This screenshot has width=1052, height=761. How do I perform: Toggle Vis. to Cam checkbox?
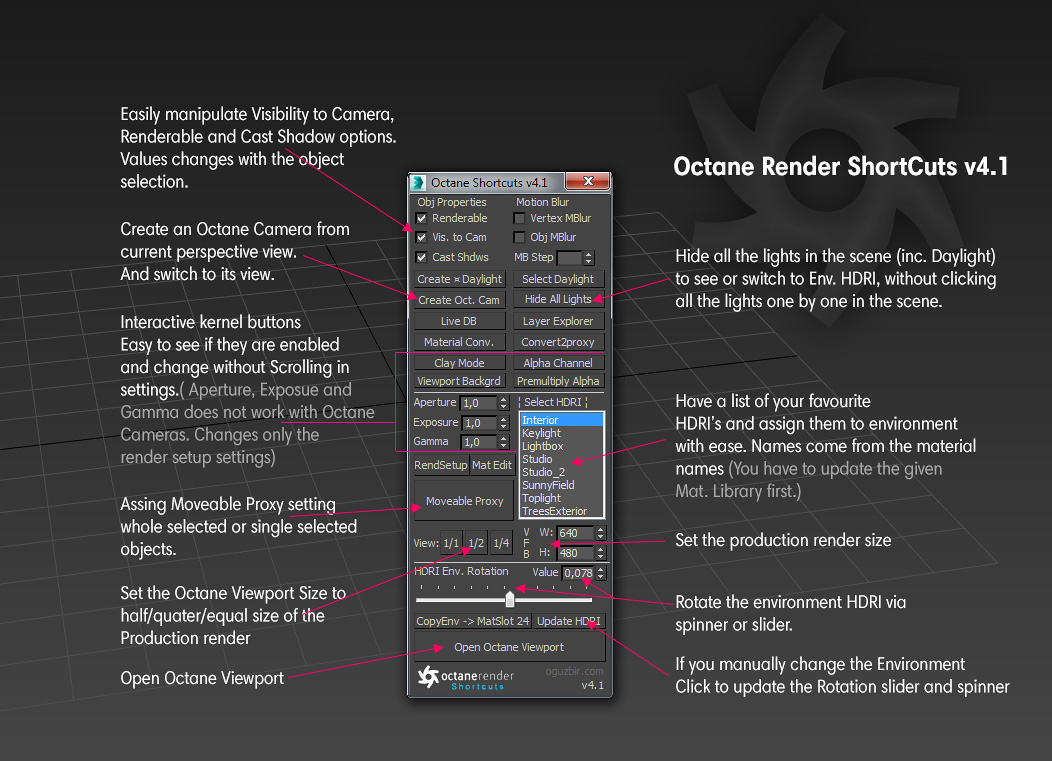(421, 237)
